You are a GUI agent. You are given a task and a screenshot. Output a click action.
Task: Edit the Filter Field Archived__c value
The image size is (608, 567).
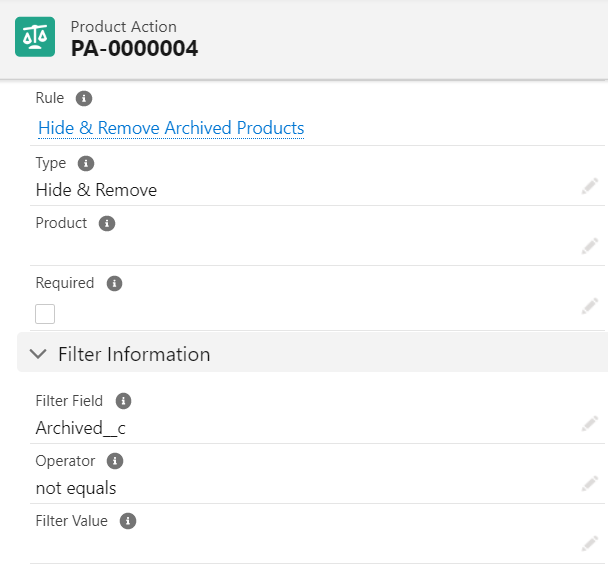click(x=590, y=424)
